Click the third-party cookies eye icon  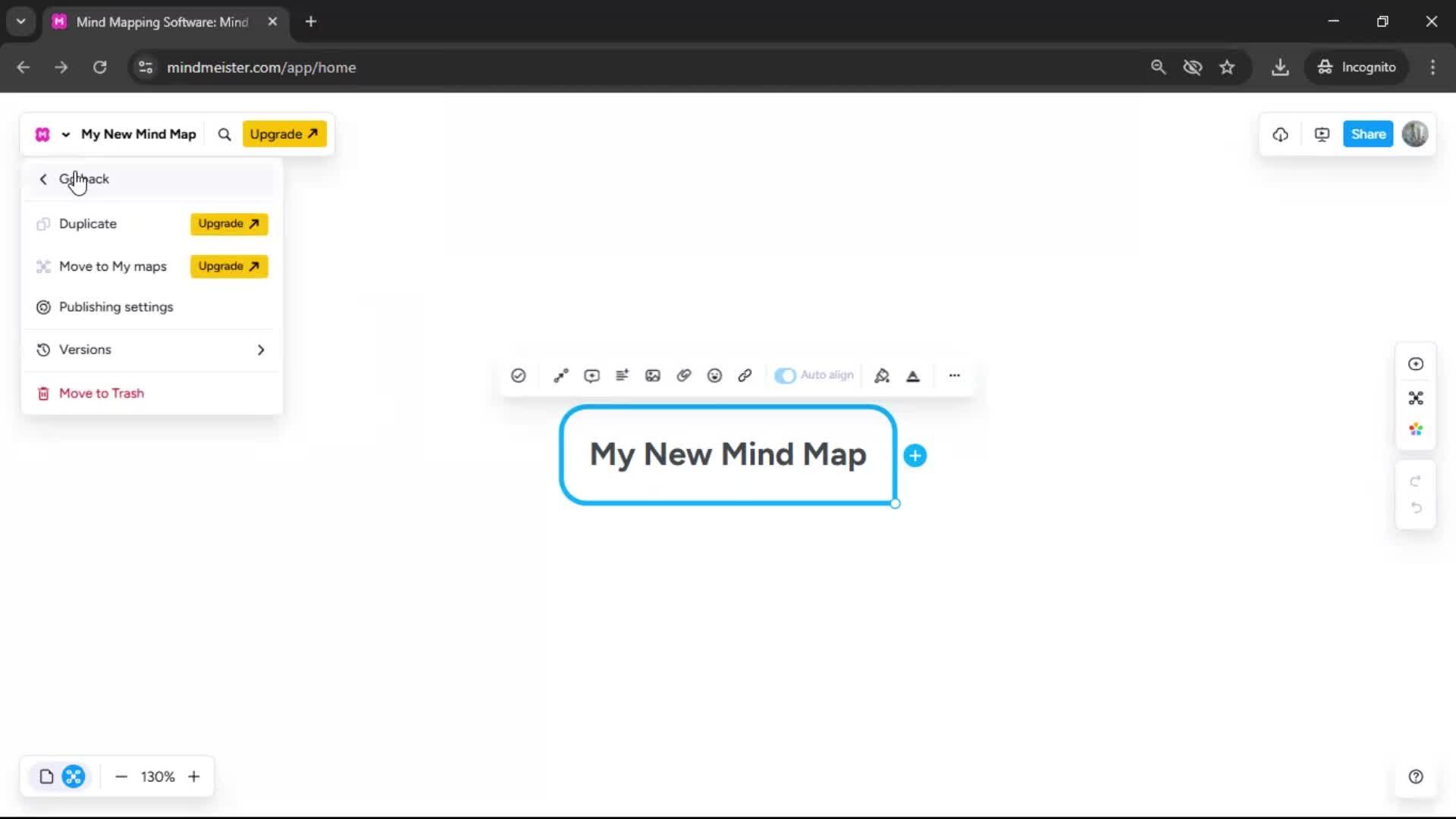point(1193,67)
